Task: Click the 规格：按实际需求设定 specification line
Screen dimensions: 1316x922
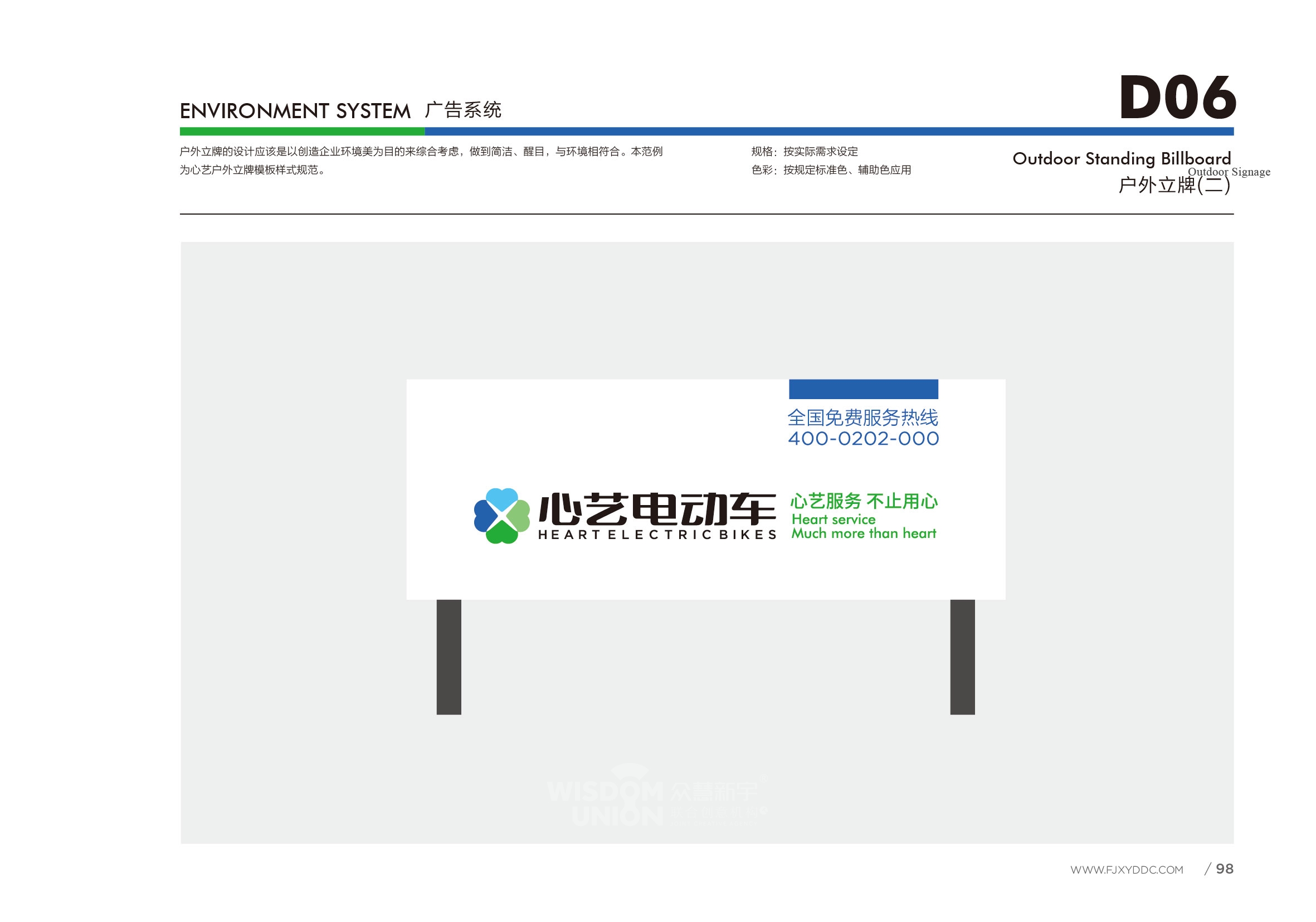Action: pos(804,152)
